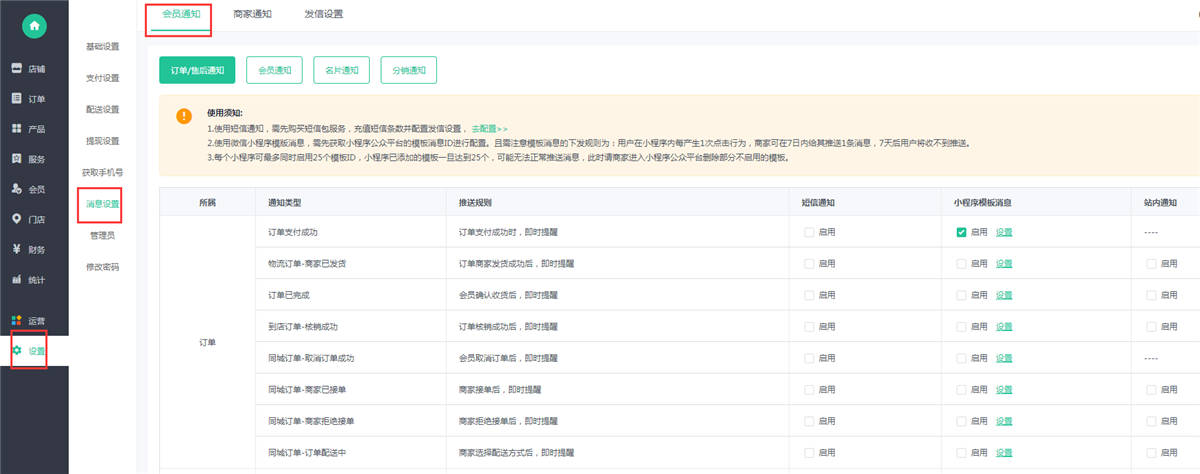
Task: Open 基础设置 in settings submenu
Action: click(102, 46)
